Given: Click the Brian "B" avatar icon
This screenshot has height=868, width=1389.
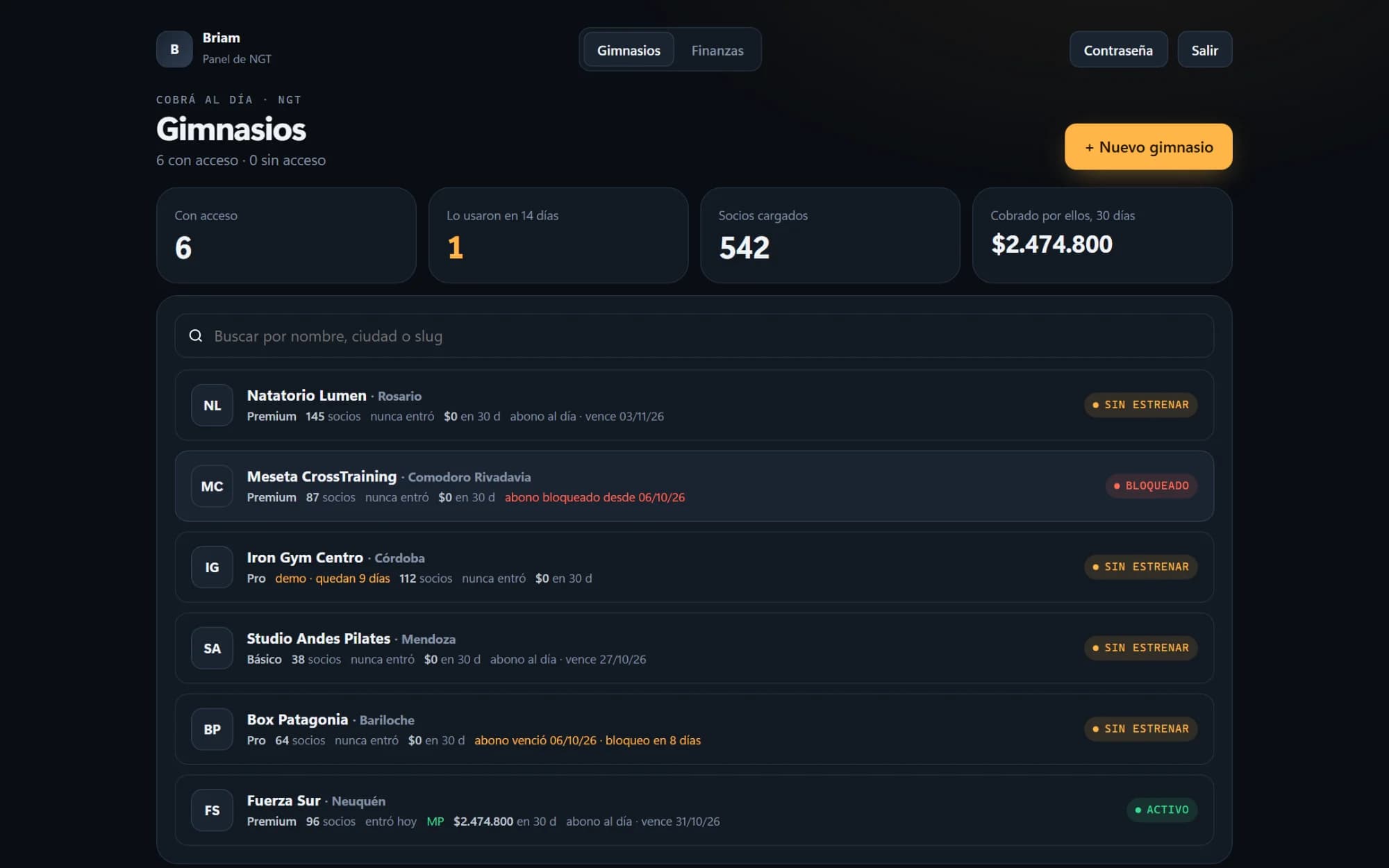Looking at the screenshot, I should click(174, 49).
